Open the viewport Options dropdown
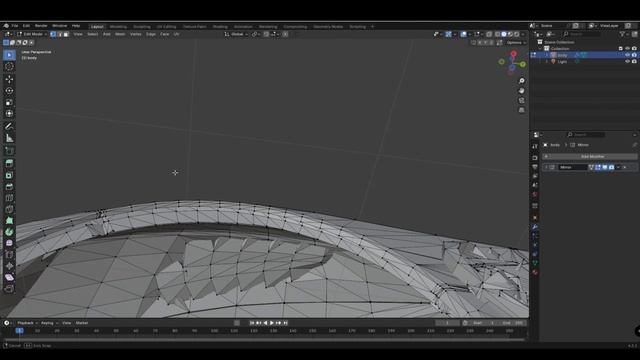The height and width of the screenshot is (360, 640). tap(516, 42)
